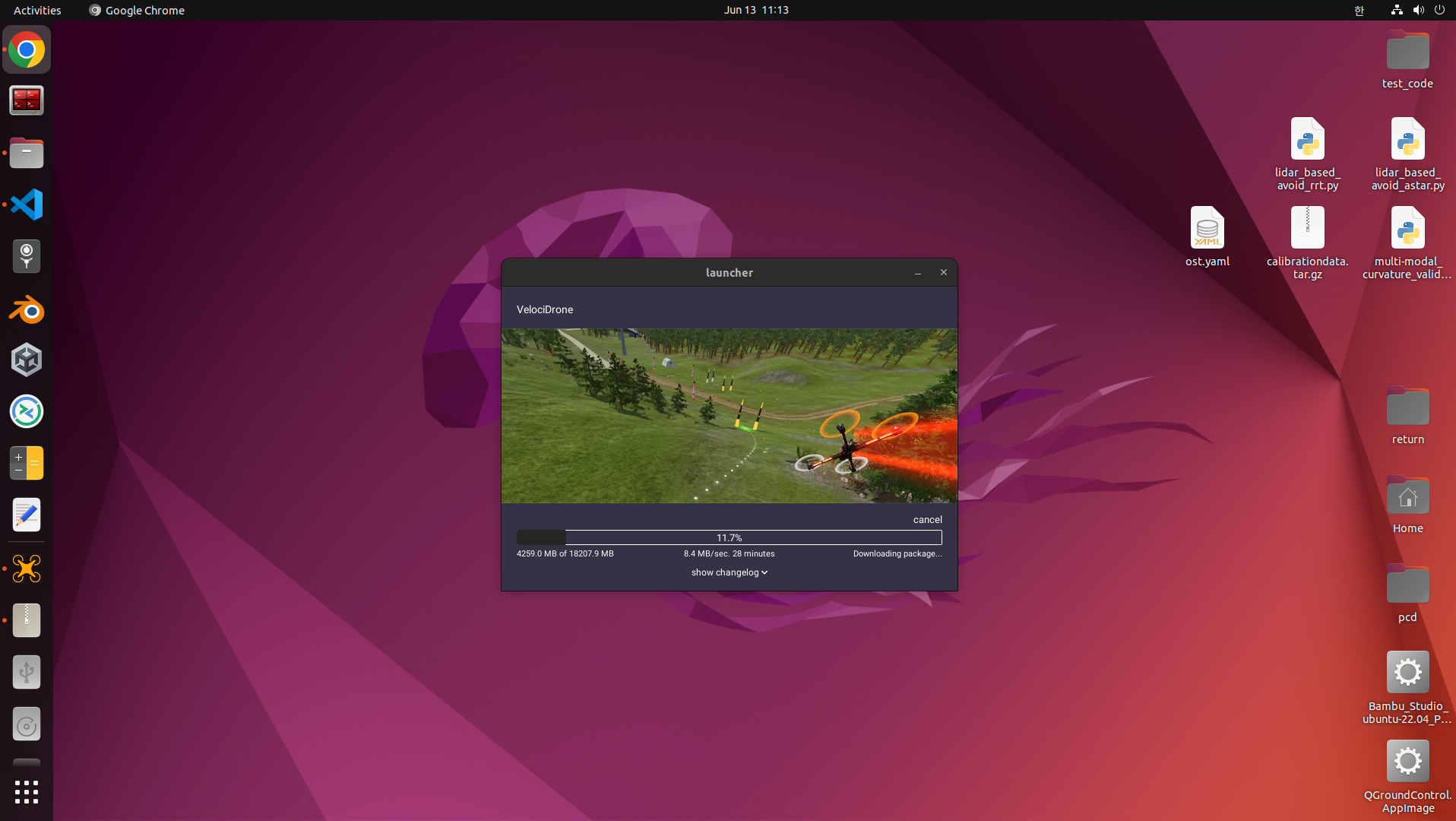Click the '4259.0 MB of 18207.9 MB' text
This screenshot has height=821, width=1456.
[x=565, y=553]
